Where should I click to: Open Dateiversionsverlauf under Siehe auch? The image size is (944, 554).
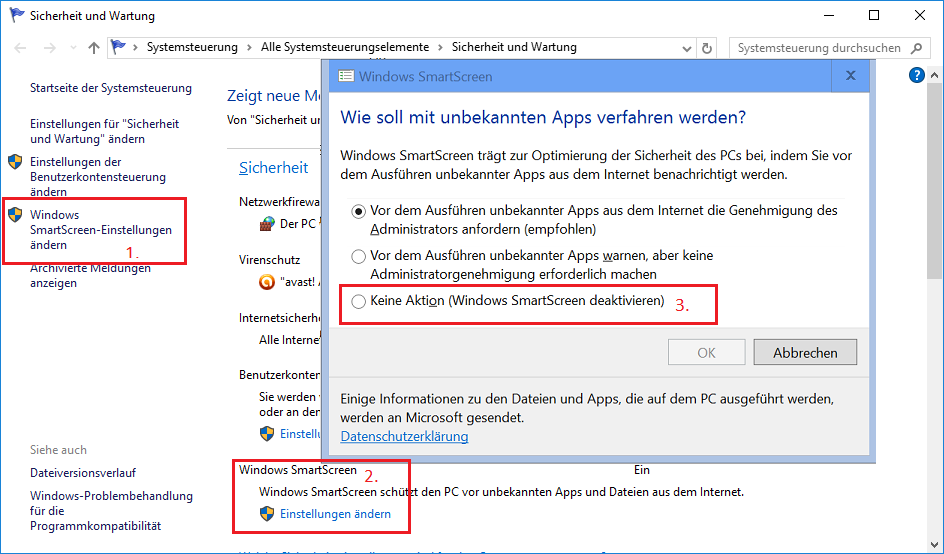(x=83, y=473)
